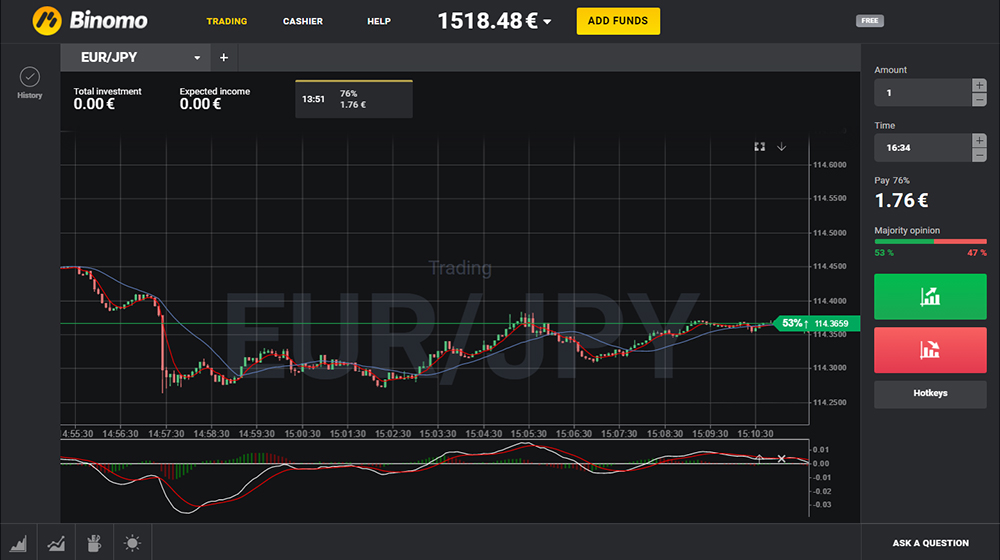Open the drawing tools pencil cup icon
1000x560 pixels.
(95, 544)
